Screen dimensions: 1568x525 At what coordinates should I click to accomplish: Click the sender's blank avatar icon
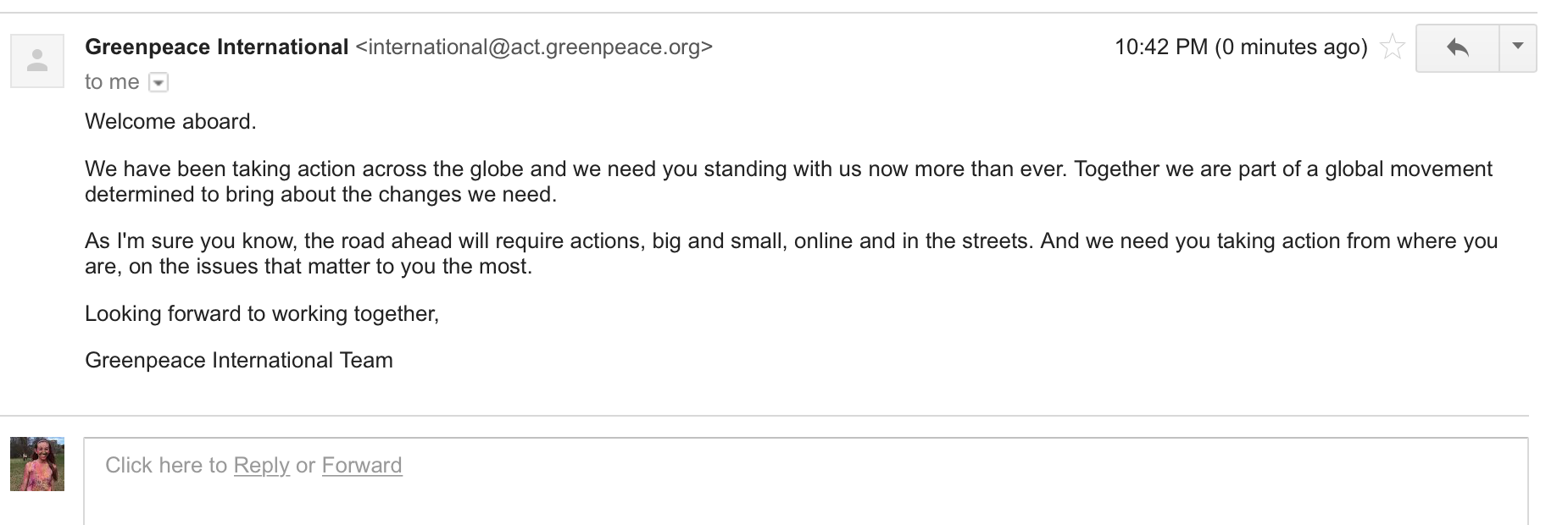37,61
